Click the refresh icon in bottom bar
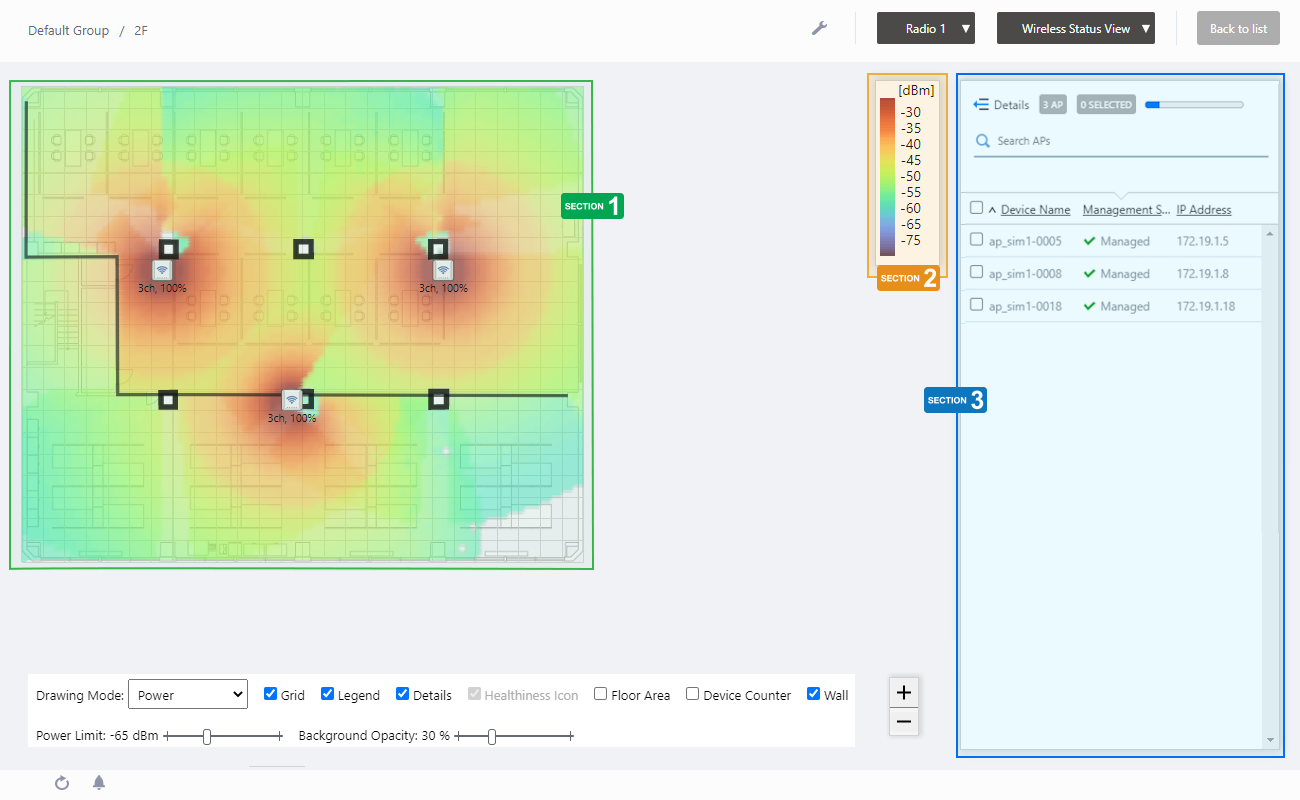The height and width of the screenshot is (800, 1300). point(62,783)
